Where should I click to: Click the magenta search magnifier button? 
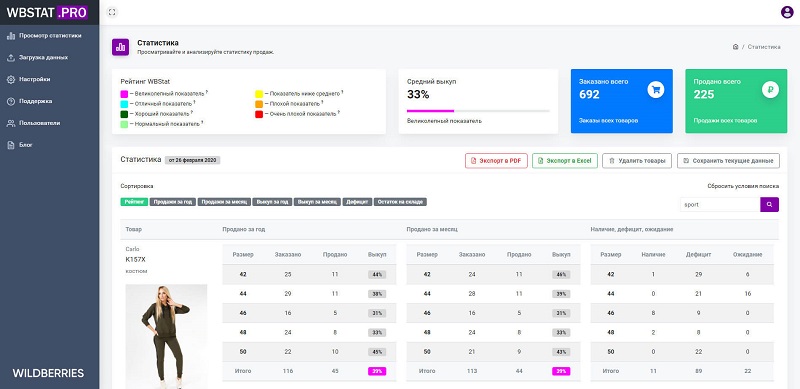[x=769, y=204]
